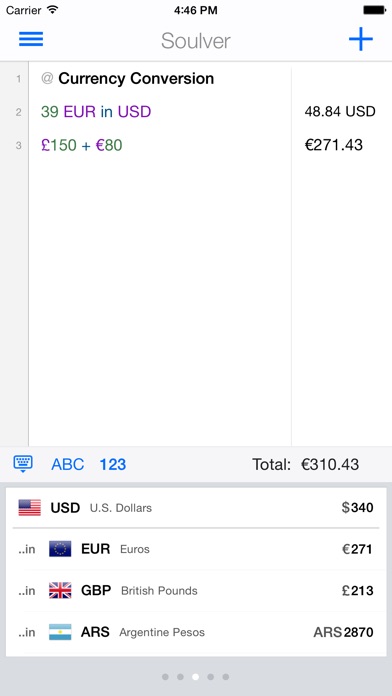392x696 pixels.
Task: Choose the GBP British Pounds row
Action: pos(196,591)
